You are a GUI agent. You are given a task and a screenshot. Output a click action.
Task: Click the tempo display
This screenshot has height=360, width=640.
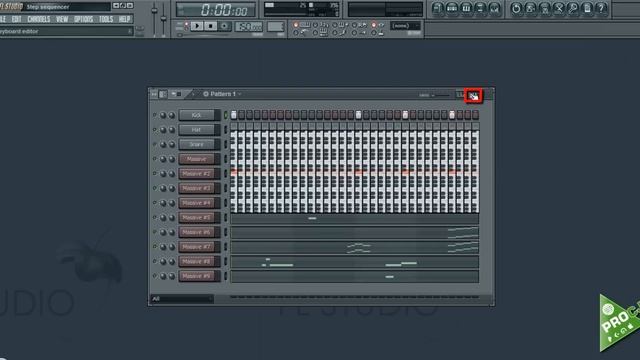coord(249,27)
